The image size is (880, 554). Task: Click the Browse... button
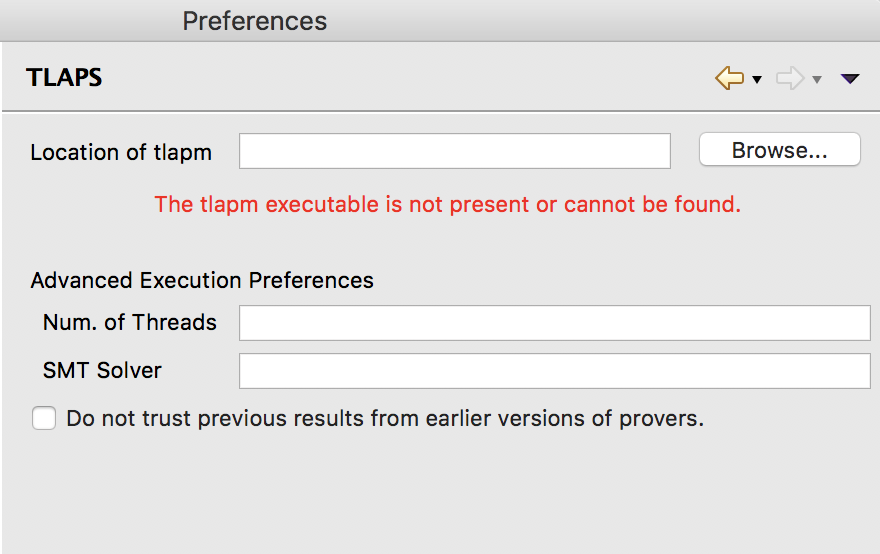(779, 150)
